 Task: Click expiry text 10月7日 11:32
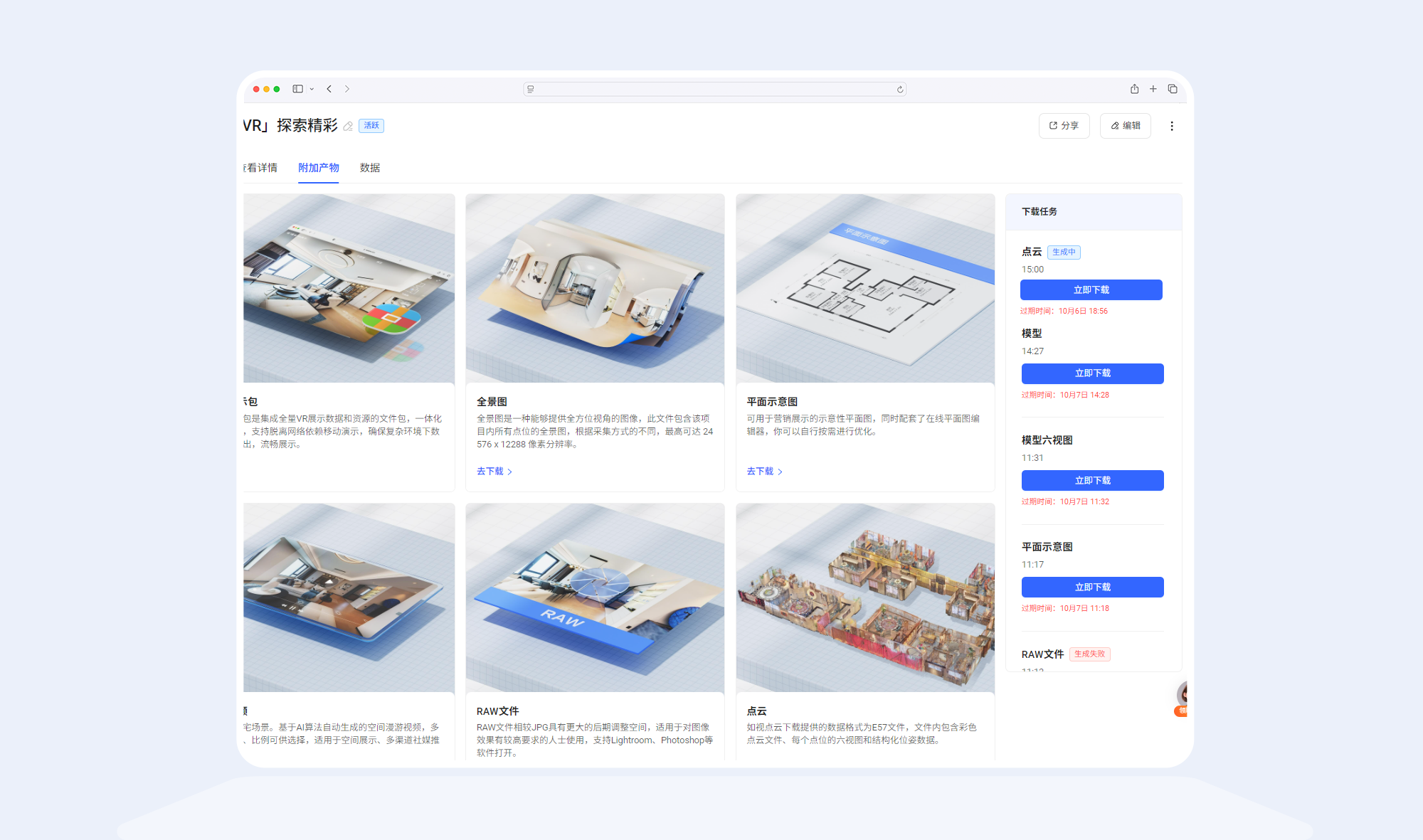[1084, 502]
